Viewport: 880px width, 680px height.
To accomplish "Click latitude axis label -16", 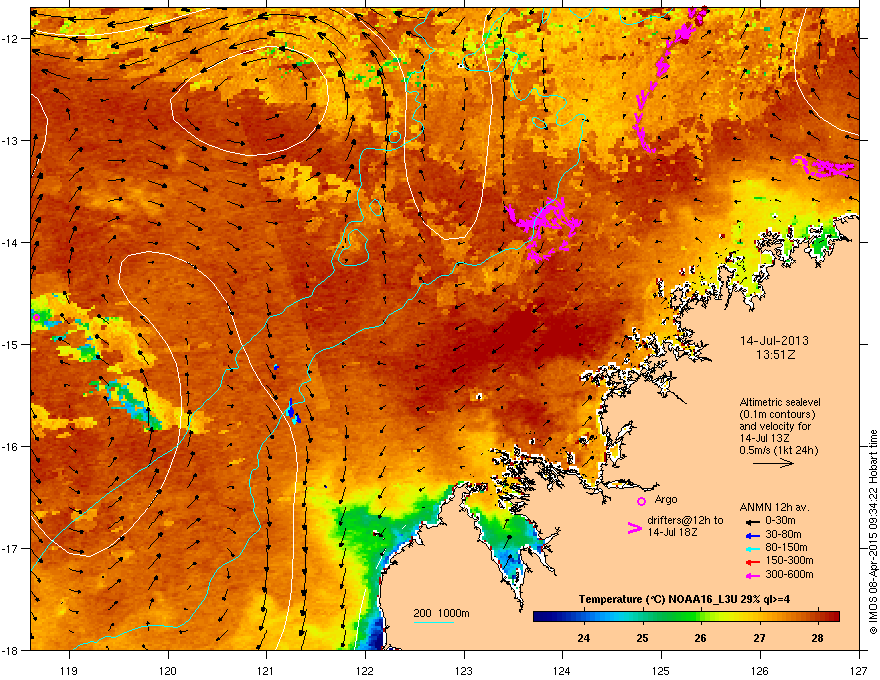I will point(10,446).
